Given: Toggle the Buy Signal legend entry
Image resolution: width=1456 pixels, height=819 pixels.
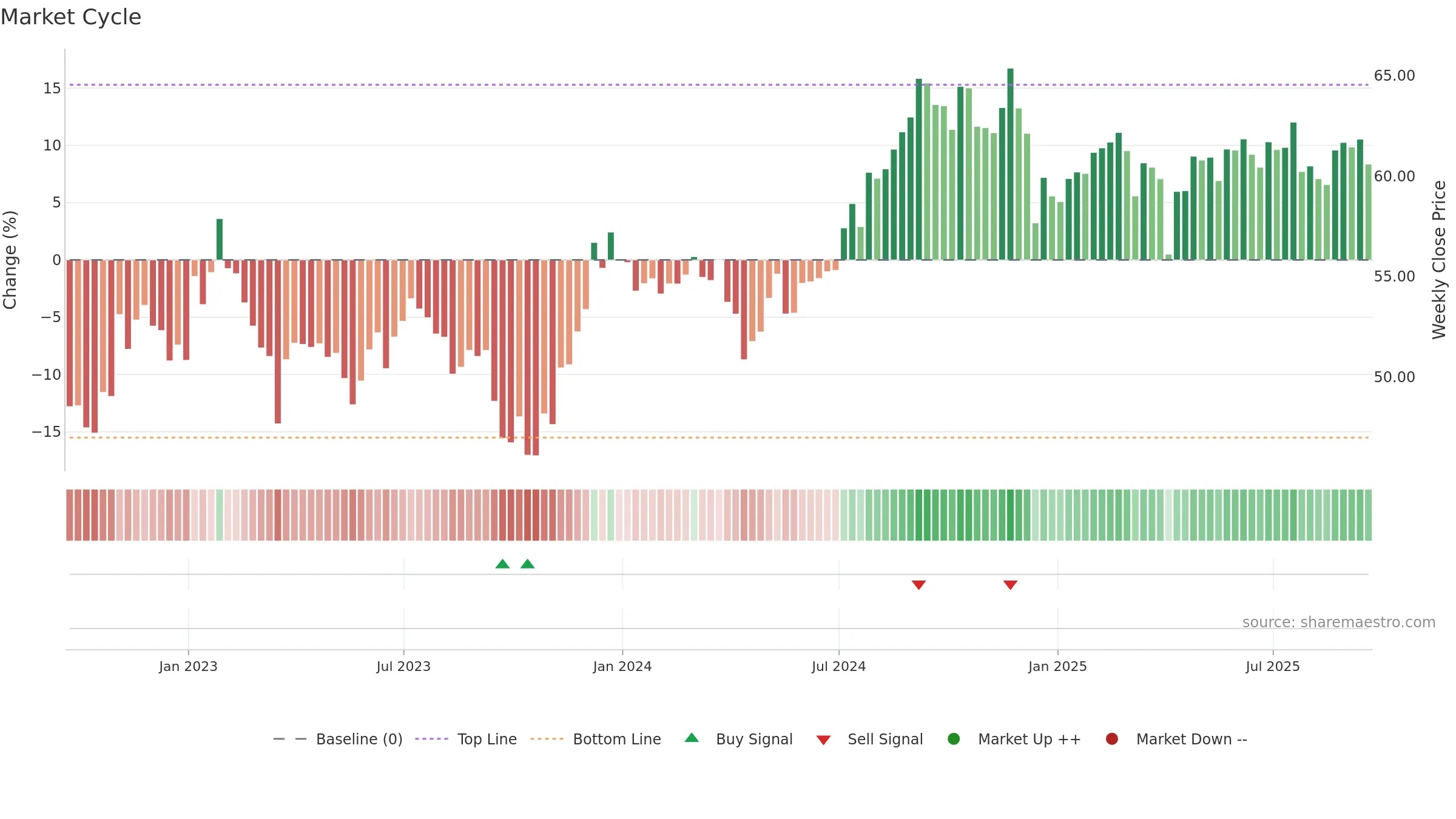Looking at the screenshot, I should coord(738,739).
